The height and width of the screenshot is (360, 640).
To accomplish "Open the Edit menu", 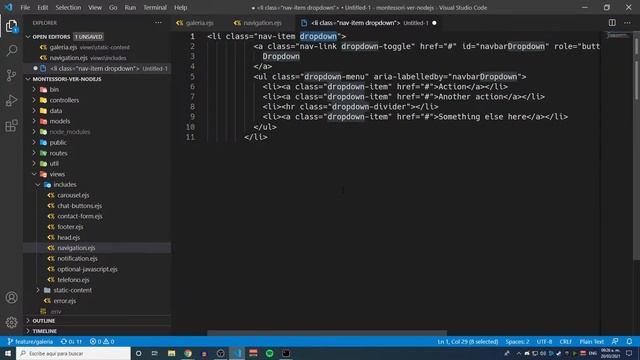I will [x=42, y=7].
